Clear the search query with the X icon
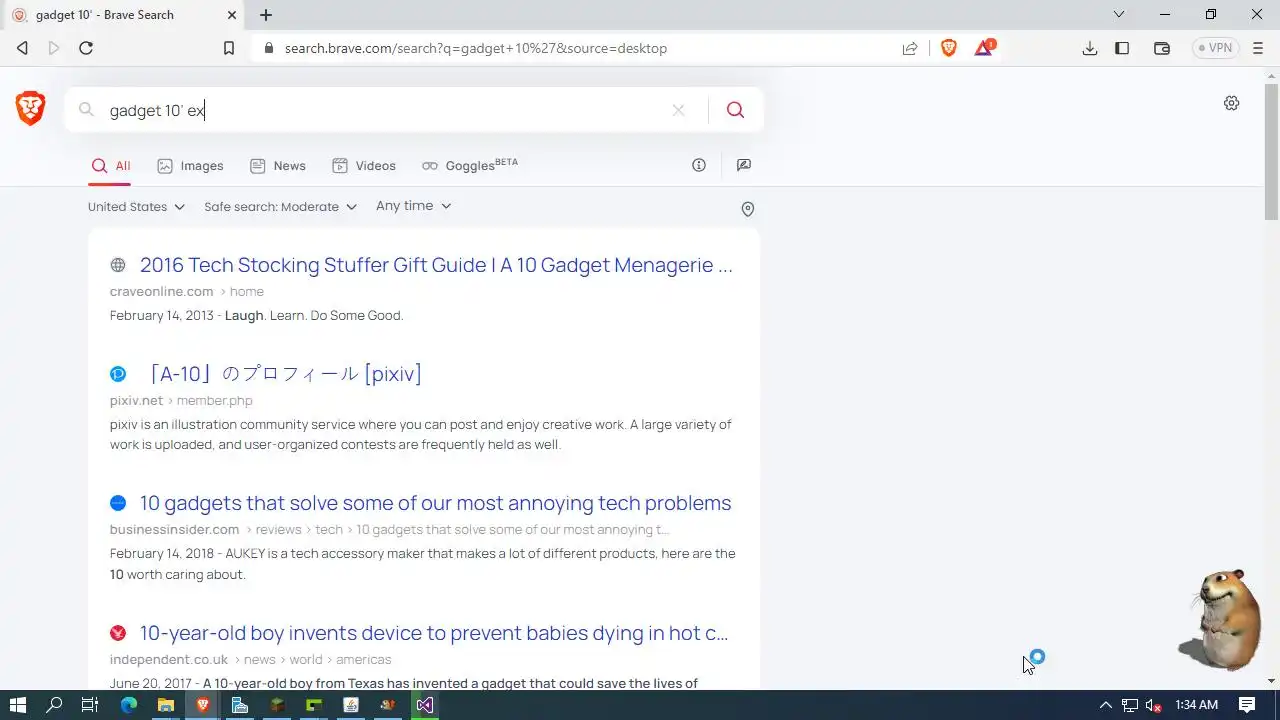 678,110
